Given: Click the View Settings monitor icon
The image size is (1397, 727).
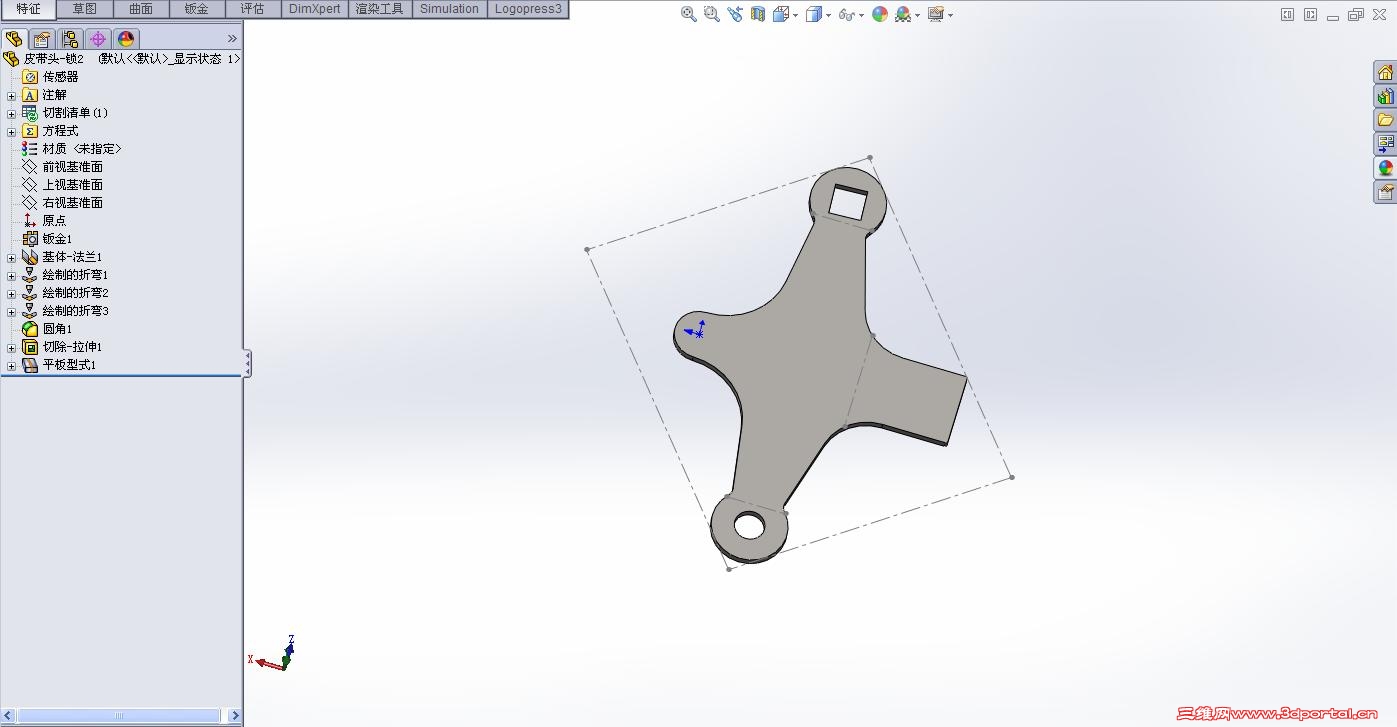Looking at the screenshot, I should tap(936, 14).
